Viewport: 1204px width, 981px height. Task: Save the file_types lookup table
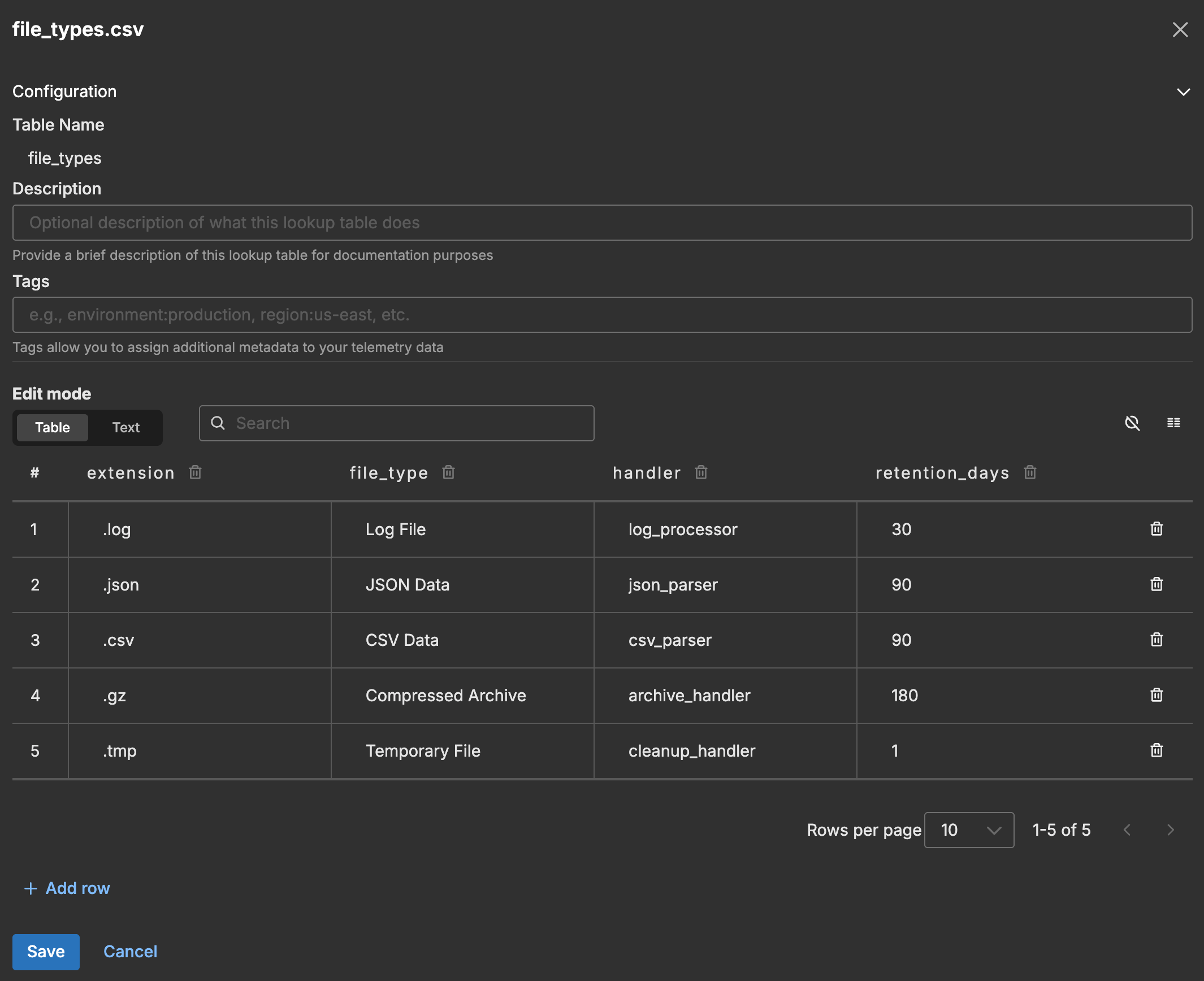coord(46,952)
